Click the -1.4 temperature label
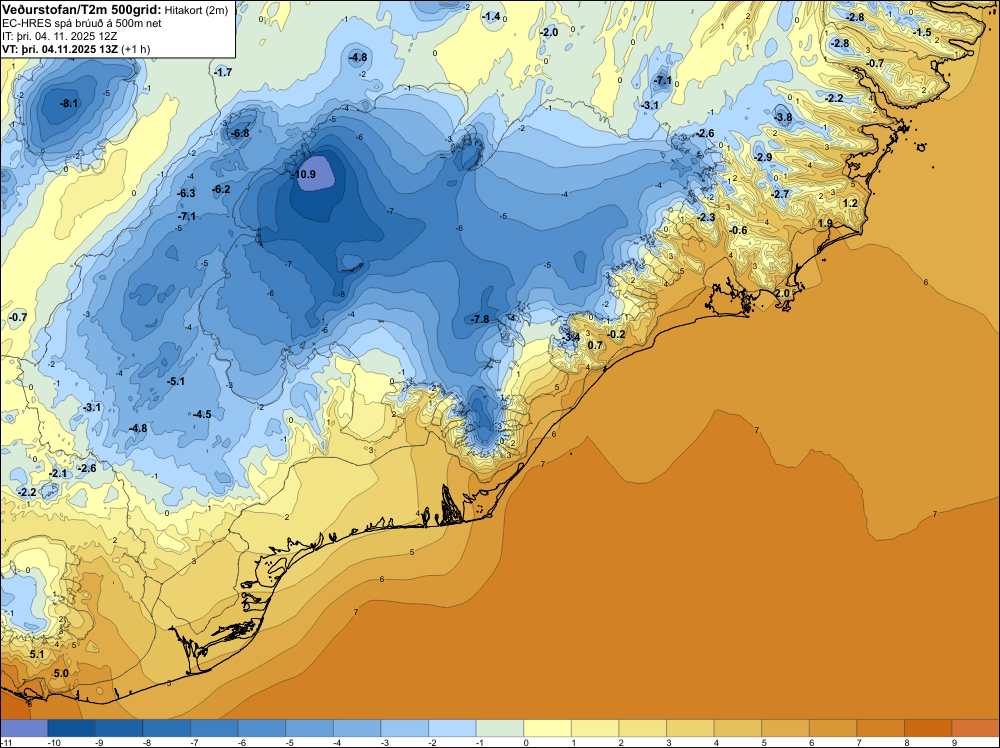1000x748 pixels. [491, 17]
